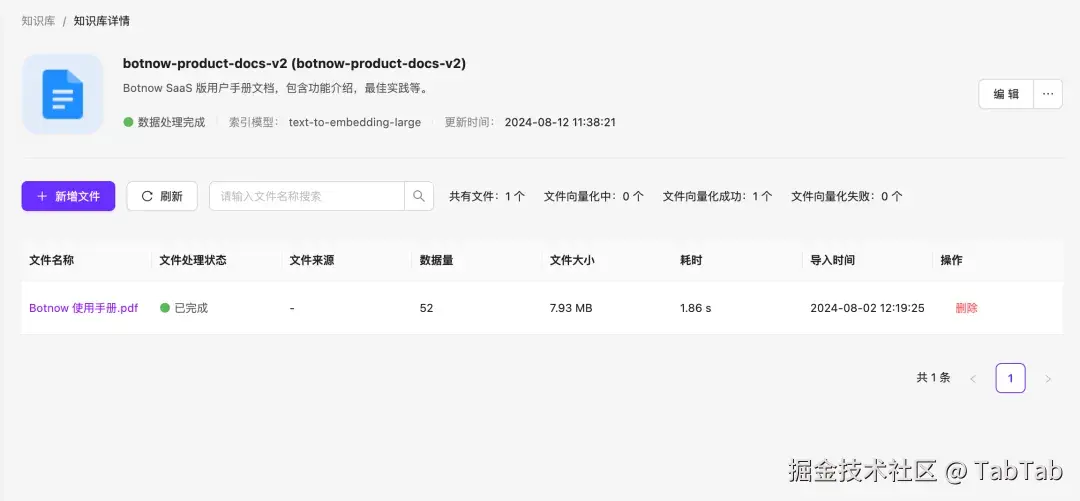
Task: Click the 共 1 条 total label
Action: point(933,378)
